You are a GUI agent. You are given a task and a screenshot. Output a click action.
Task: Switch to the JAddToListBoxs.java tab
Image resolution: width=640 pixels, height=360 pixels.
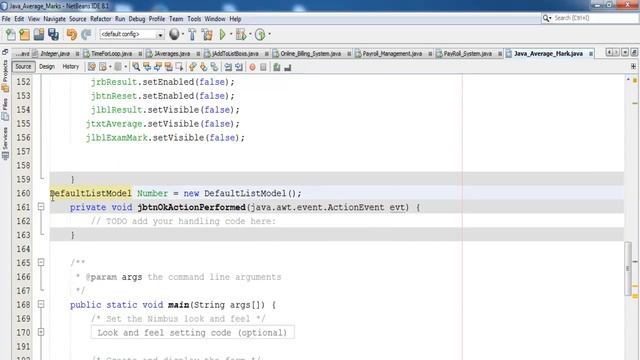pyautogui.click(x=235, y=53)
